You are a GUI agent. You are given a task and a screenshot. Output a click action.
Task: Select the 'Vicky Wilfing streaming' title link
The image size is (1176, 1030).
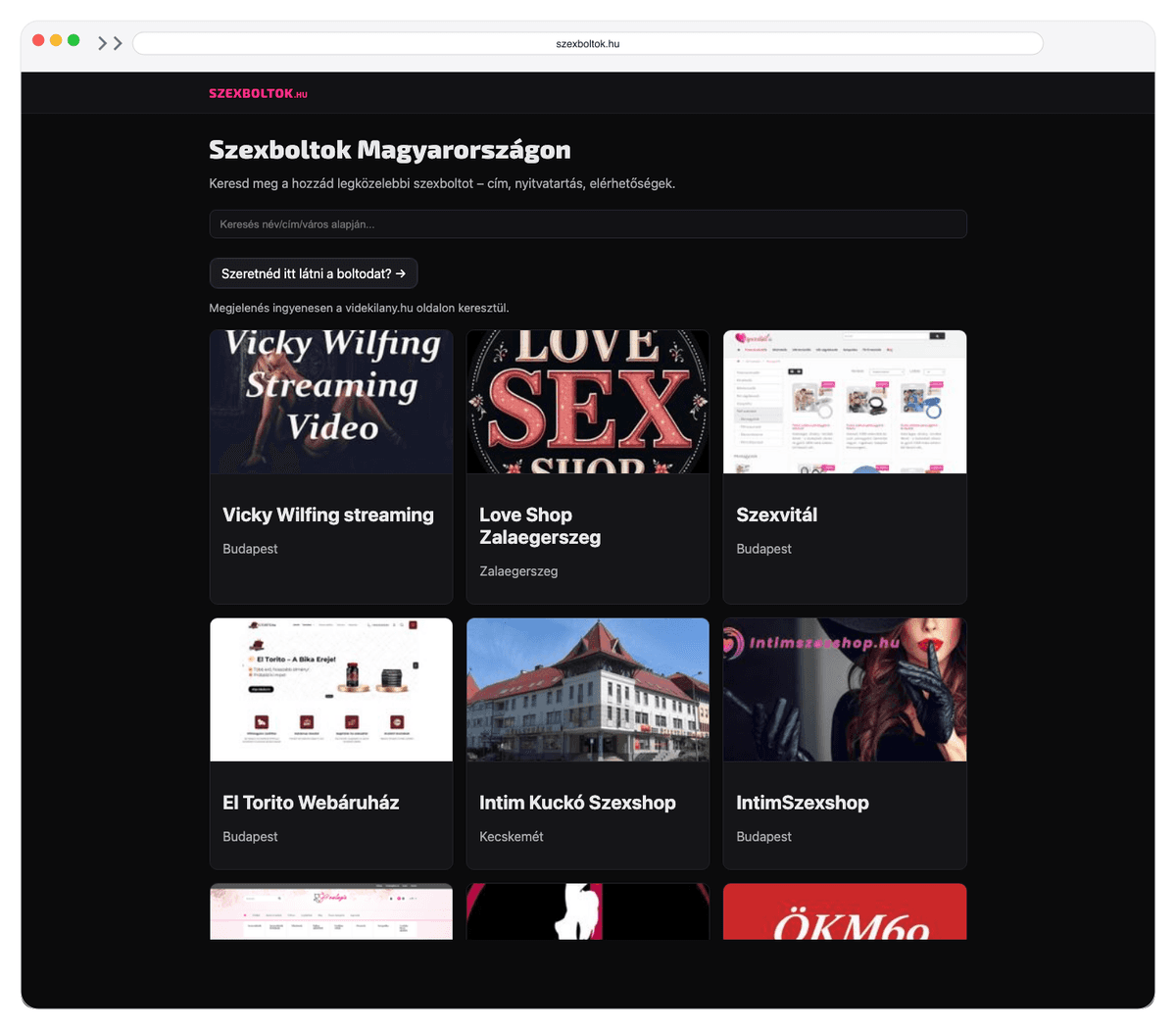tap(327, 515)
